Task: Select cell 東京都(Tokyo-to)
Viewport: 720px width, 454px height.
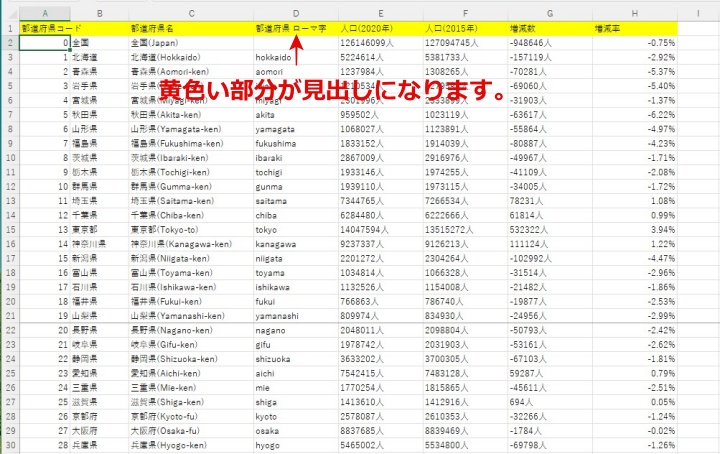Action: click(191, 230)
